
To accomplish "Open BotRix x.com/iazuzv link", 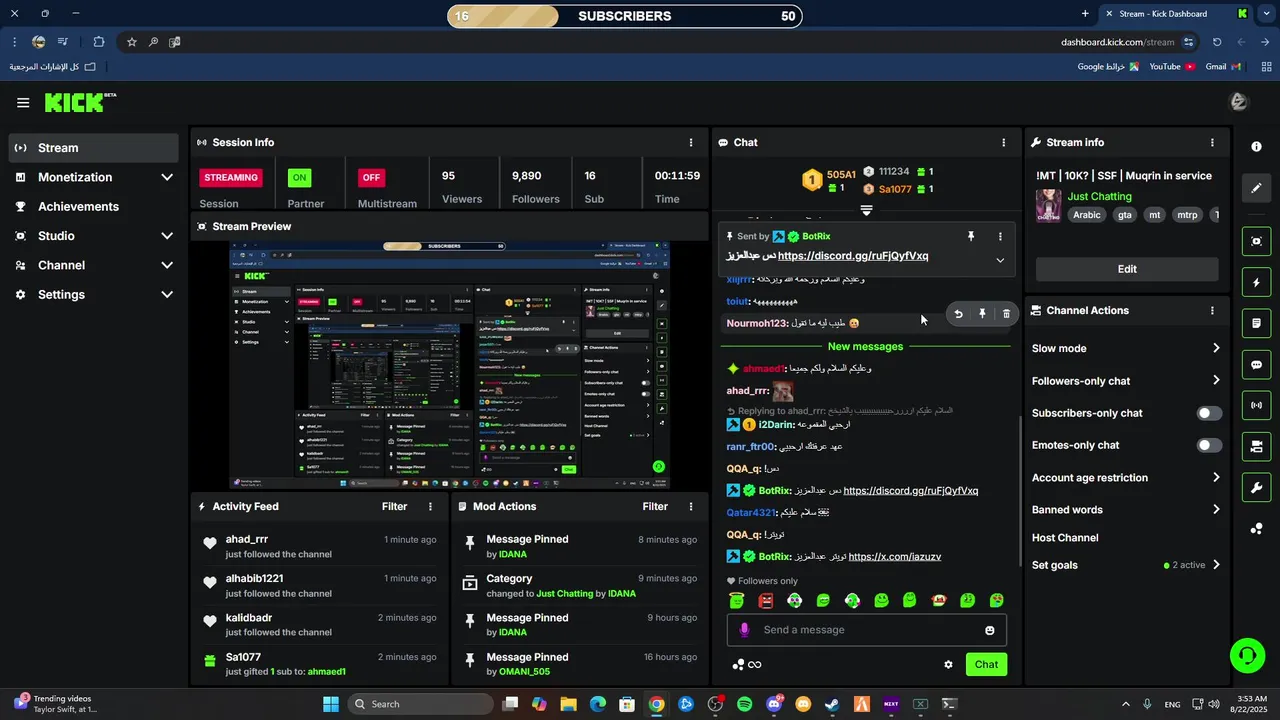I will (895, 557).
